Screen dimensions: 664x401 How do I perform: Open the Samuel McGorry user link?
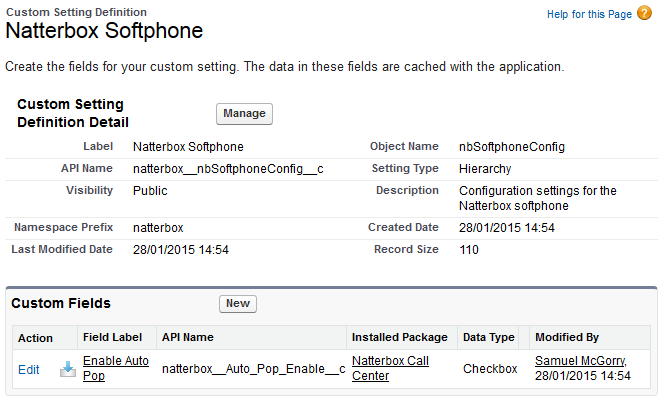click(x=580, y=361)
